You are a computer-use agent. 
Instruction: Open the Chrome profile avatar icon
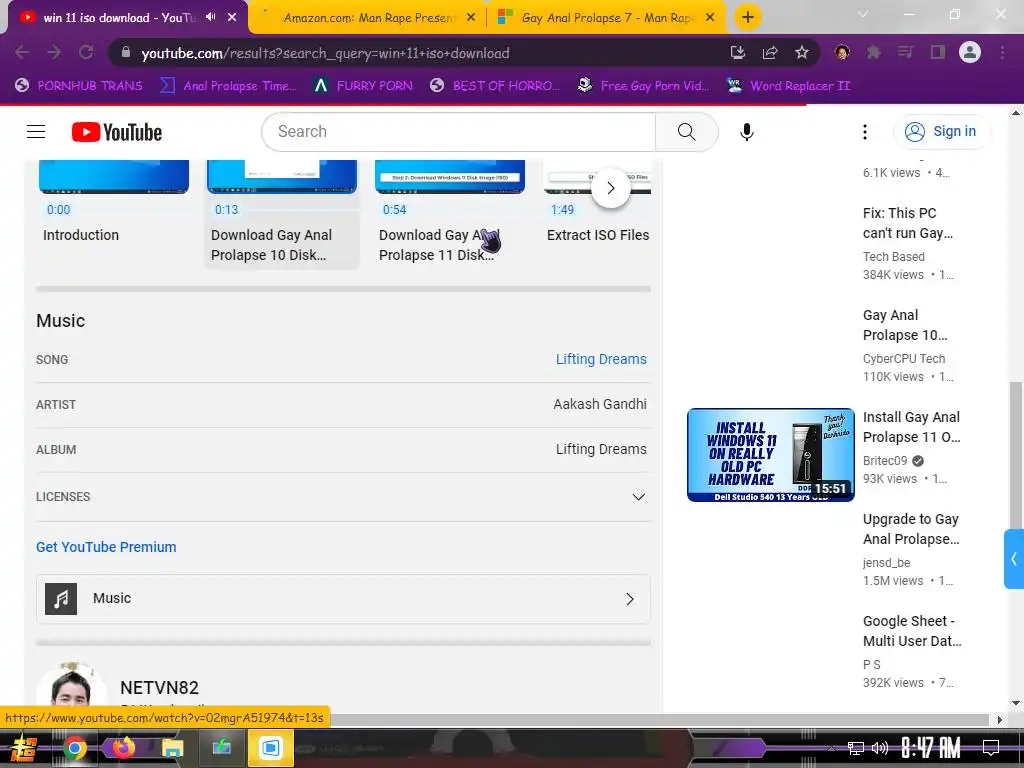970,52
